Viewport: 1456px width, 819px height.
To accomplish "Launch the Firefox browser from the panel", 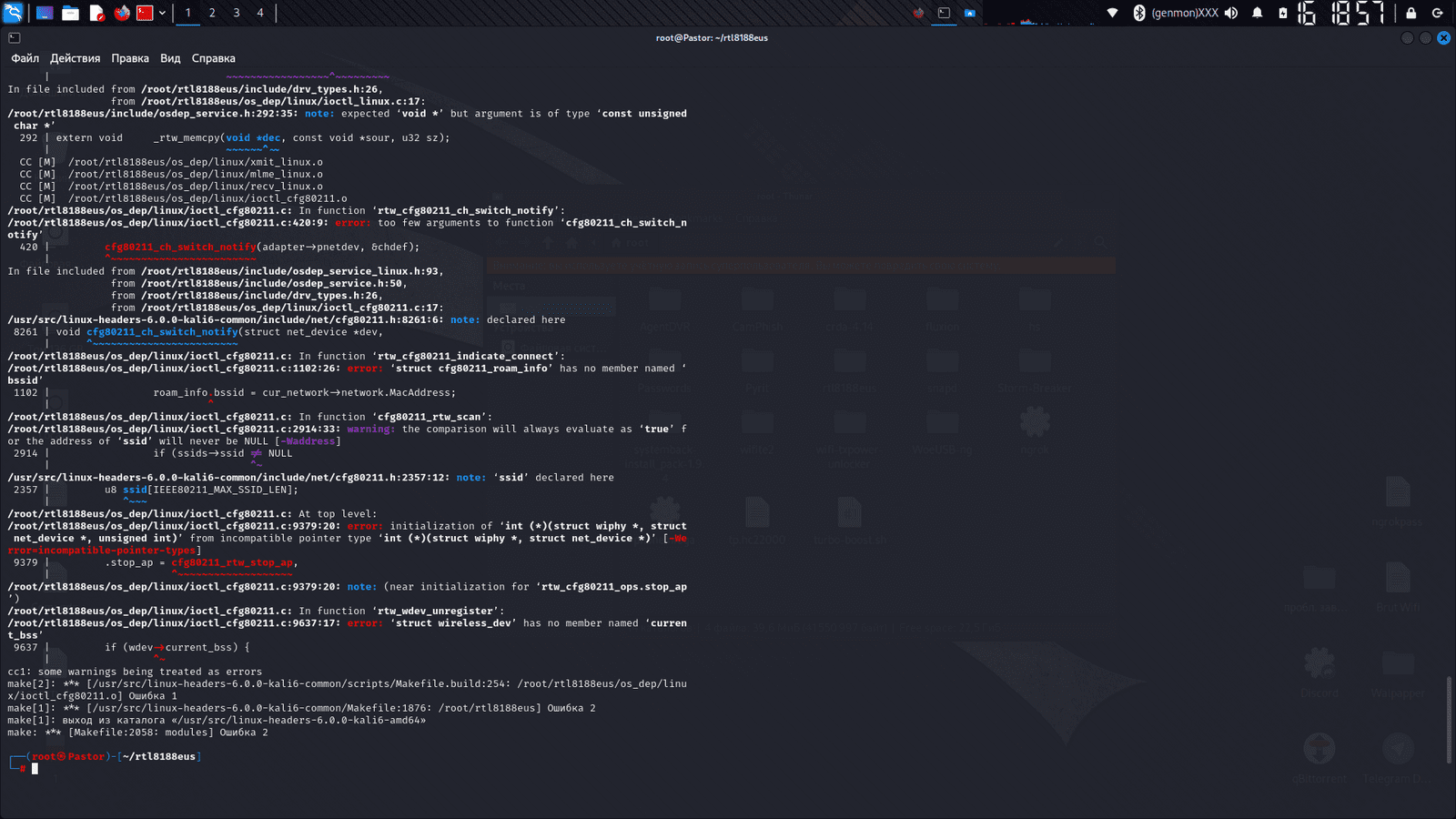I will 122,13.
